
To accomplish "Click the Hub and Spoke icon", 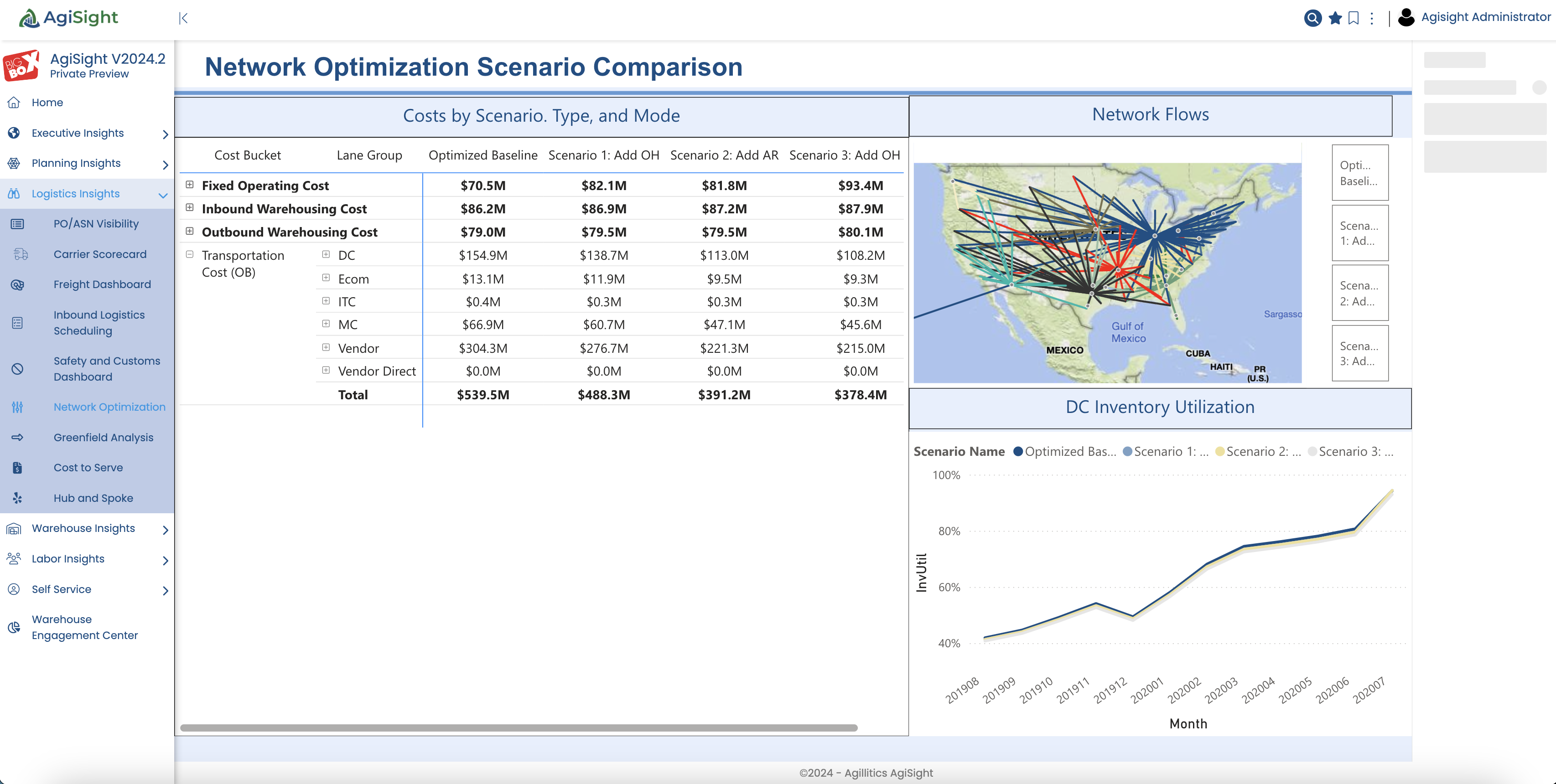I will click(17, 498).
